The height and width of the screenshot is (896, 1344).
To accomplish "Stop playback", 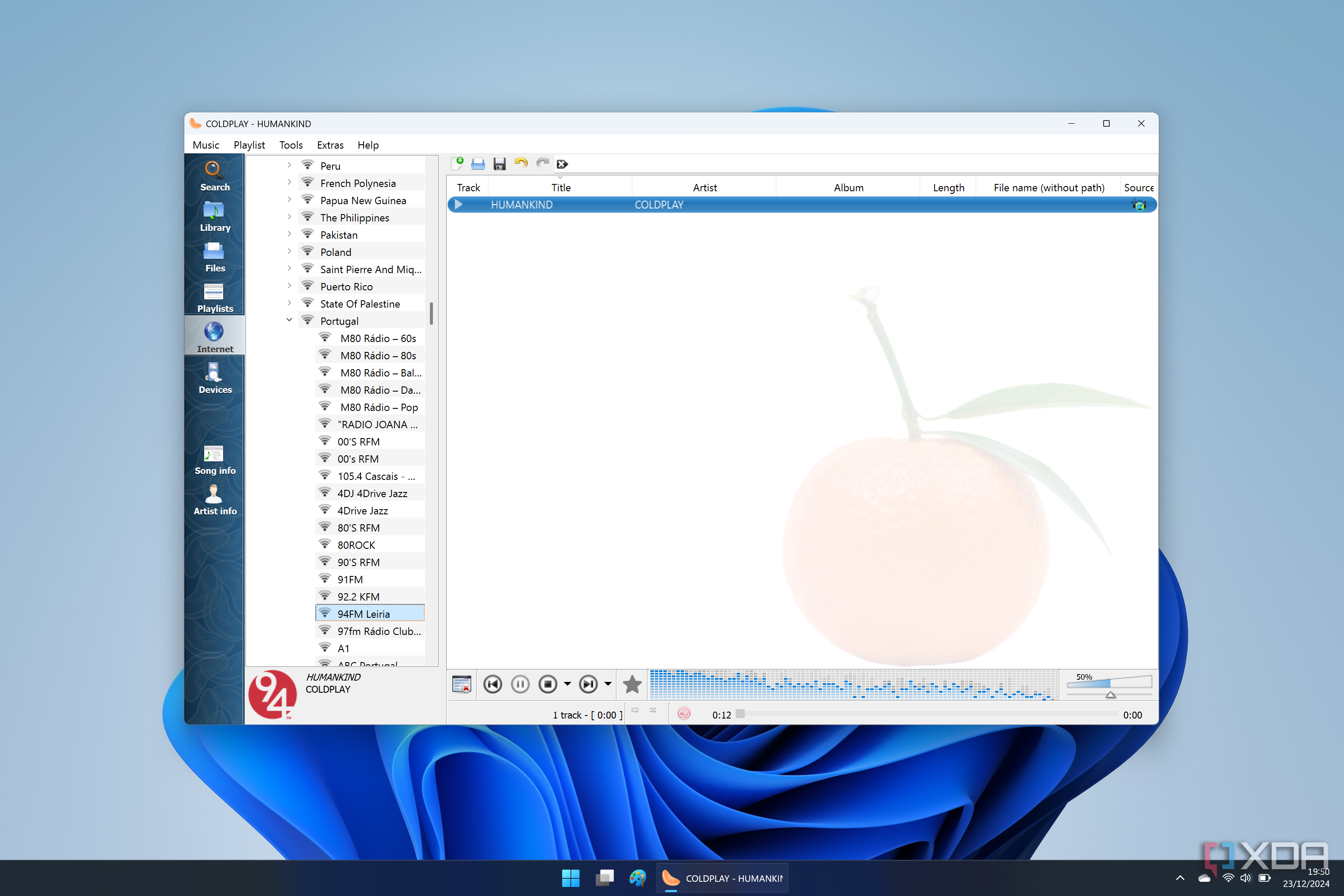I will [x=548, y=684].
